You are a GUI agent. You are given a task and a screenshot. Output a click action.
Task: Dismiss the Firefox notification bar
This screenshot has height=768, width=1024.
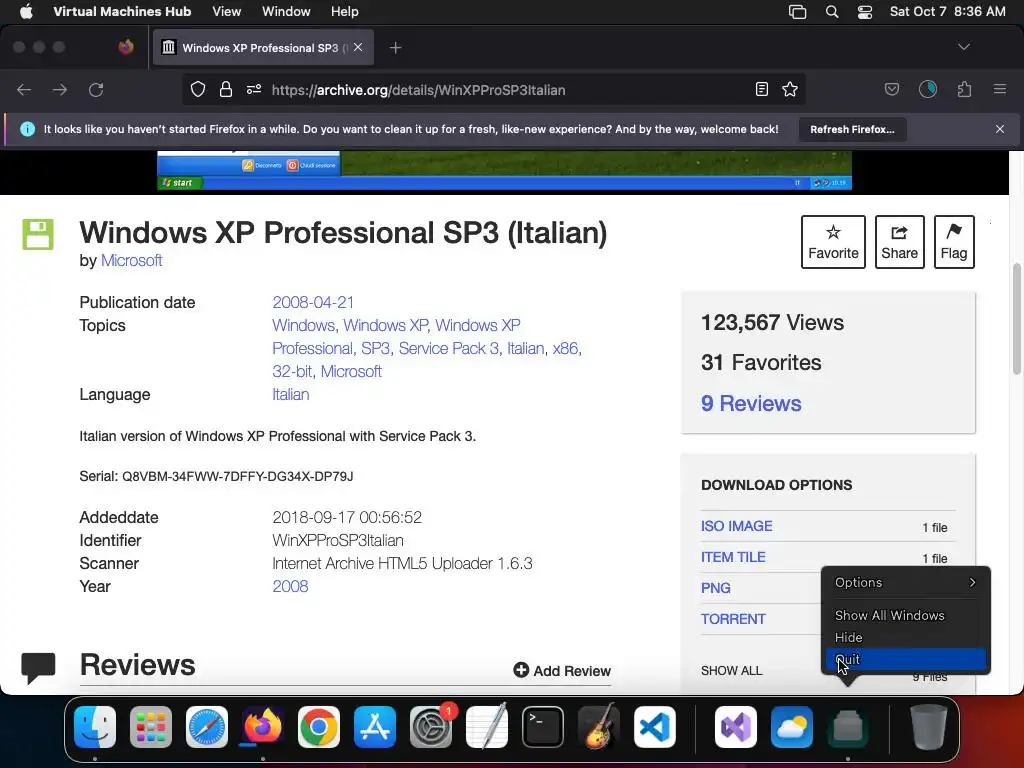(1000, 129)
